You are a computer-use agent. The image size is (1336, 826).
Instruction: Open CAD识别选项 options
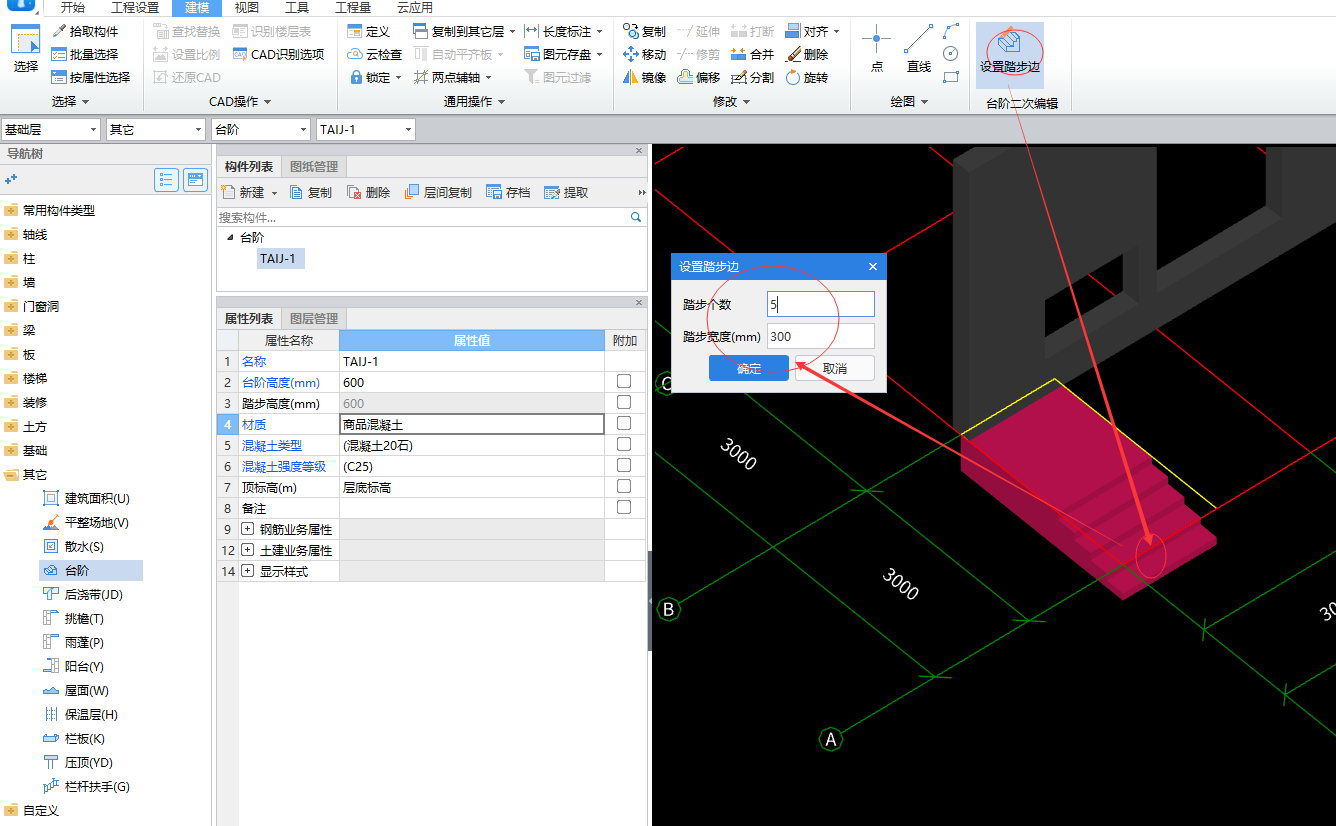[279, 55]
